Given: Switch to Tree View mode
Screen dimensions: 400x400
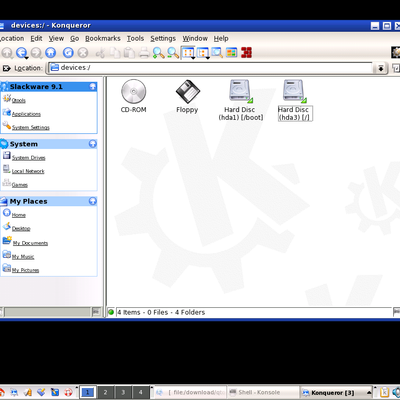Looking at the screenshot, I should (202, 52).
